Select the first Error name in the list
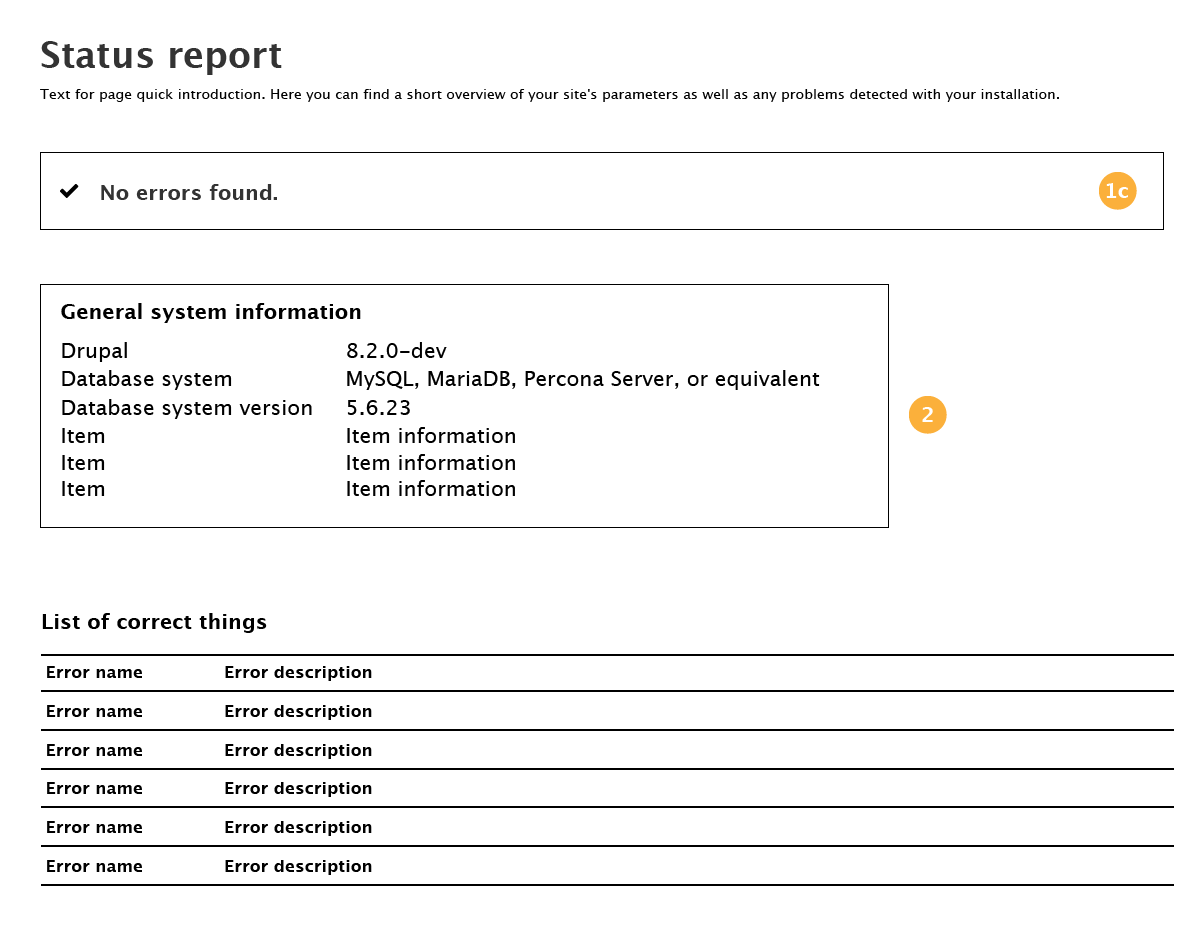Image resolution: width=1200 pixels, height=952 pixels. pos(94,673)
